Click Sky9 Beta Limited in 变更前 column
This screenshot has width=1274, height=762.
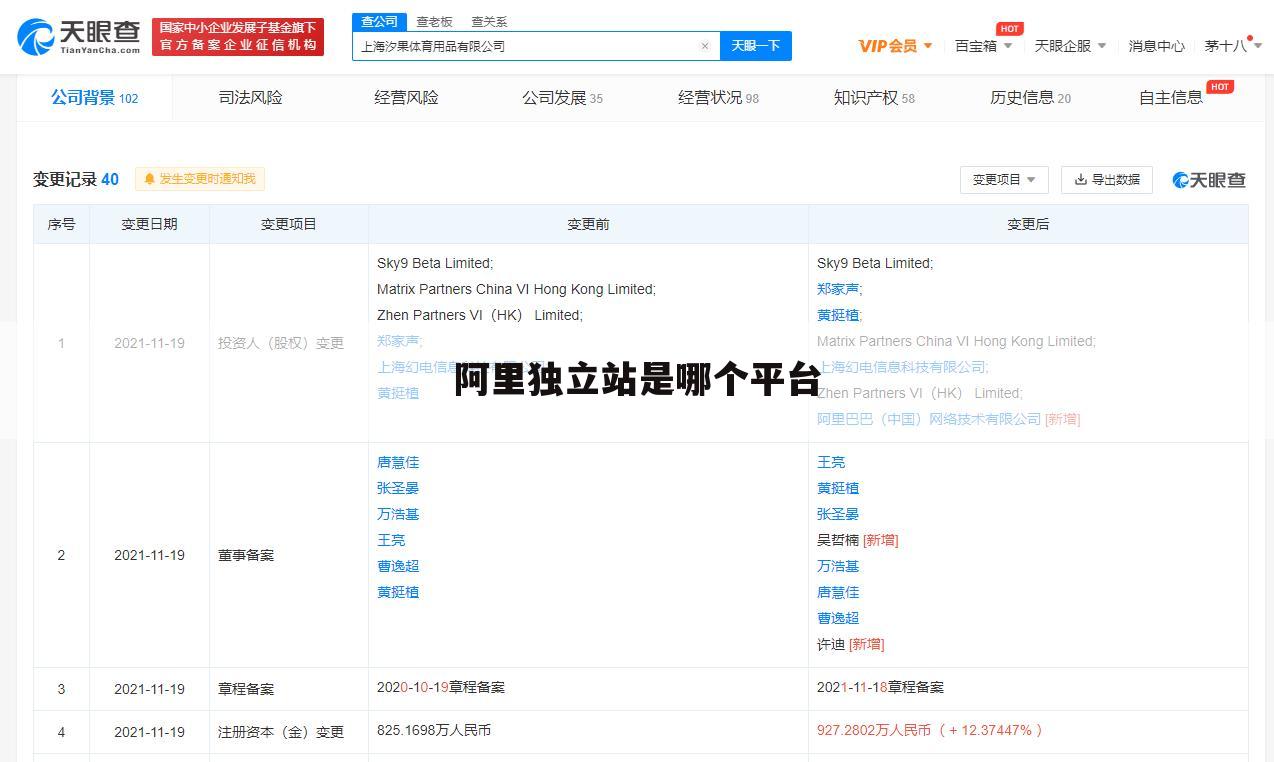coord(435,263)
